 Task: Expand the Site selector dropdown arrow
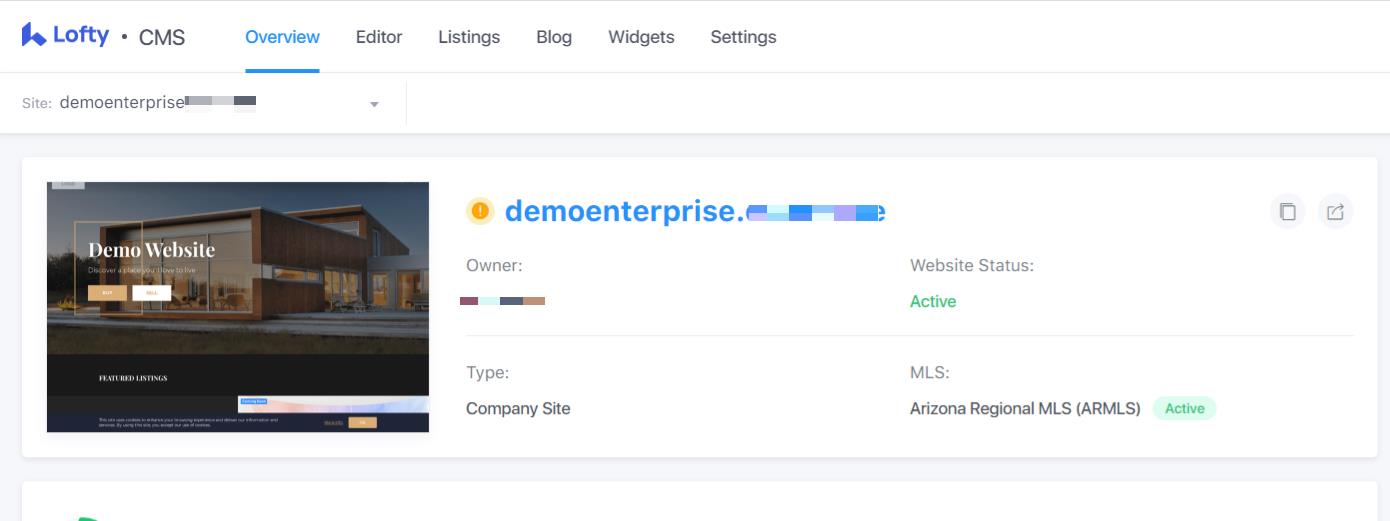(x=374, y=104)
